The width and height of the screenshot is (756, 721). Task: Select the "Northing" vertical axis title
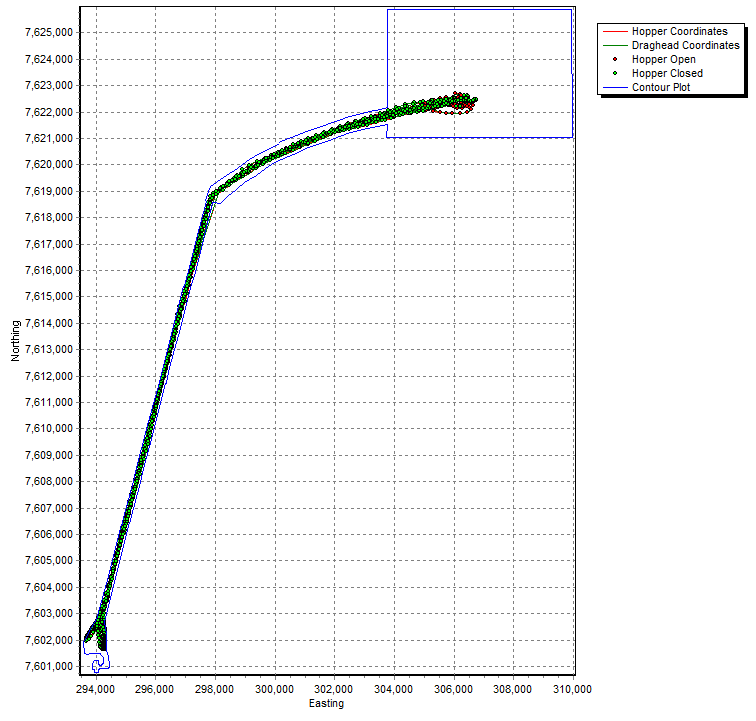(16, 339)
